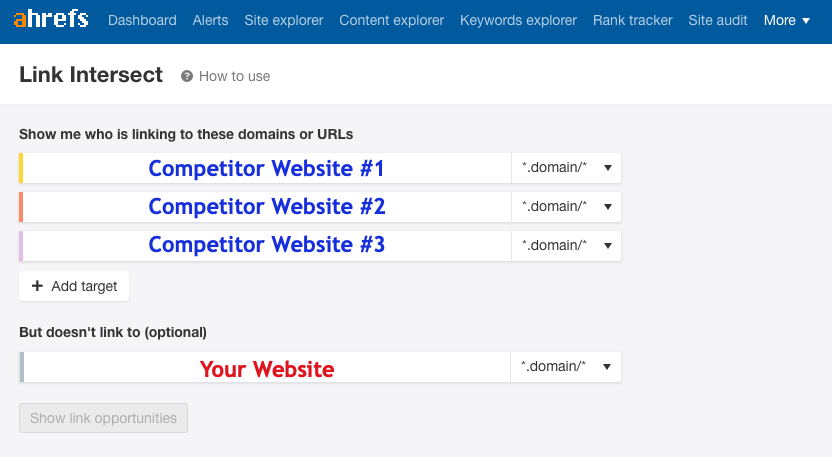Viewport: 832px width, 463px height.
Task: Open mode dropdown for Competitor Website #3
Action: [x=566, y=246]
